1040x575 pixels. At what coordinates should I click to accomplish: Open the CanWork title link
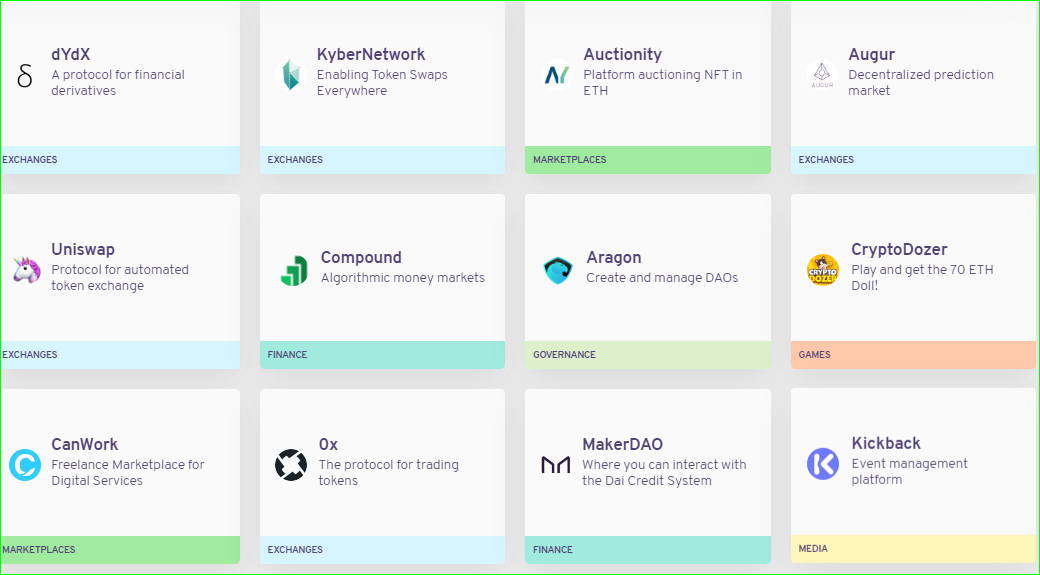pyautogui.click(x=85, y=444)
